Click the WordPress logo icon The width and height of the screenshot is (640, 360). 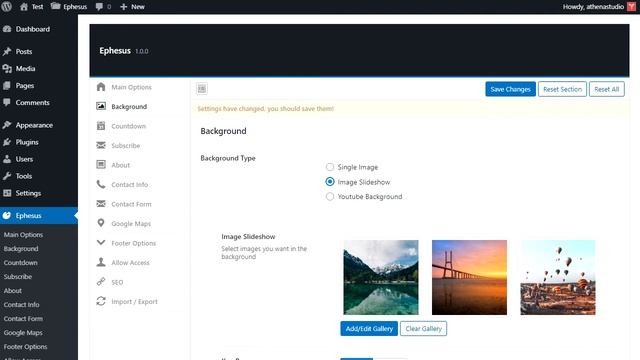7,7
